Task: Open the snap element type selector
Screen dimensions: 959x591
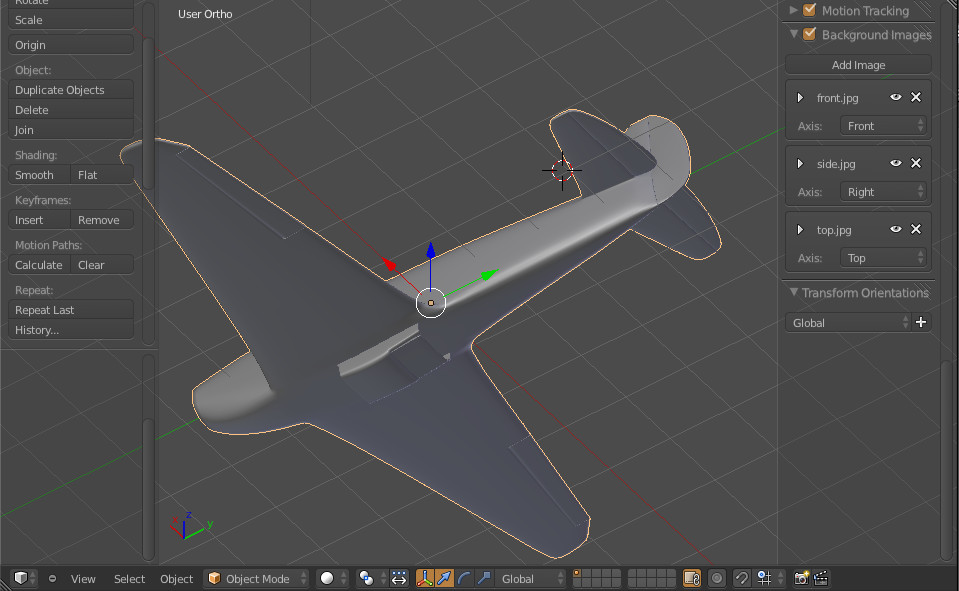Action: click(x=769, y=578)
